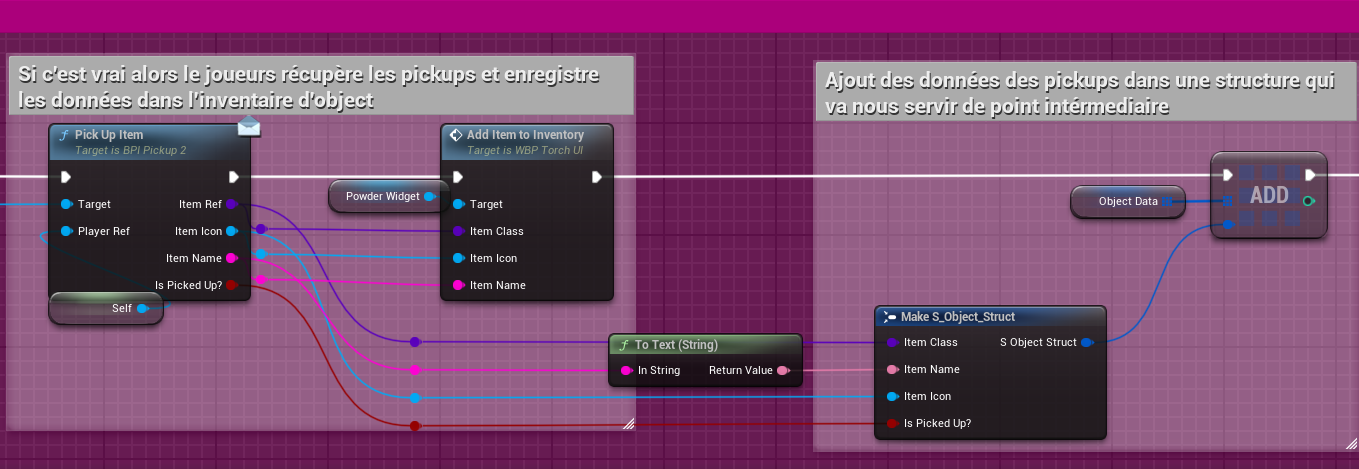Image resolution: width=1359 pixels, height=469 pixels.
Task: Click the Self node output pin
Action: pyautogui.click(x=142, y=309)
